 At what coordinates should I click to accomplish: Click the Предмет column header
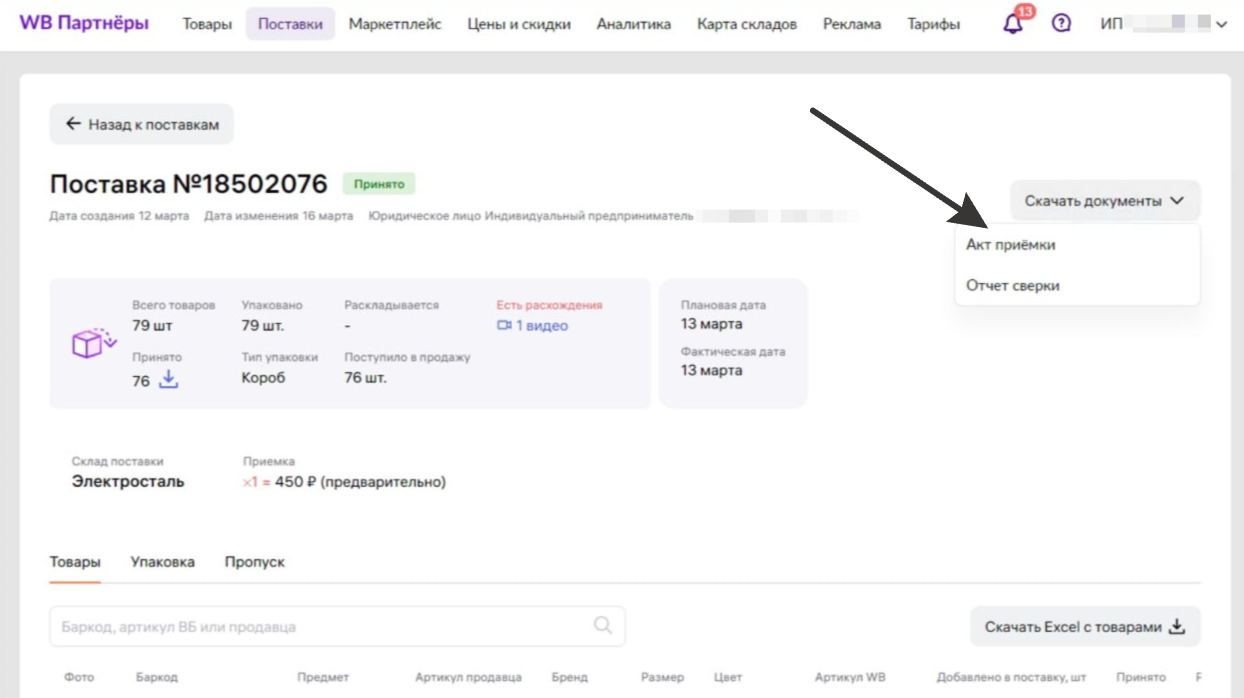[323, 677]
